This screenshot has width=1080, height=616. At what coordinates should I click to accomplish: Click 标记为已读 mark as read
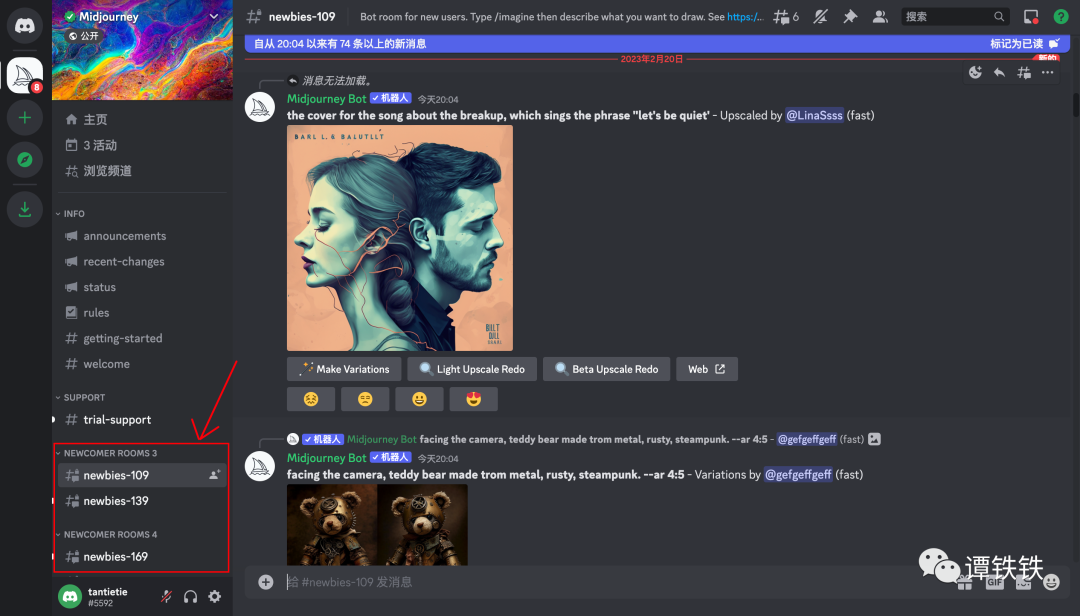[1024, 44]
